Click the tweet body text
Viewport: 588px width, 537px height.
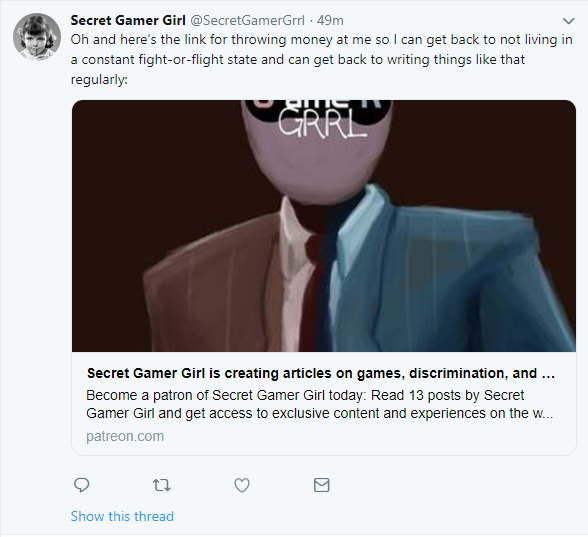click(322, 59)
